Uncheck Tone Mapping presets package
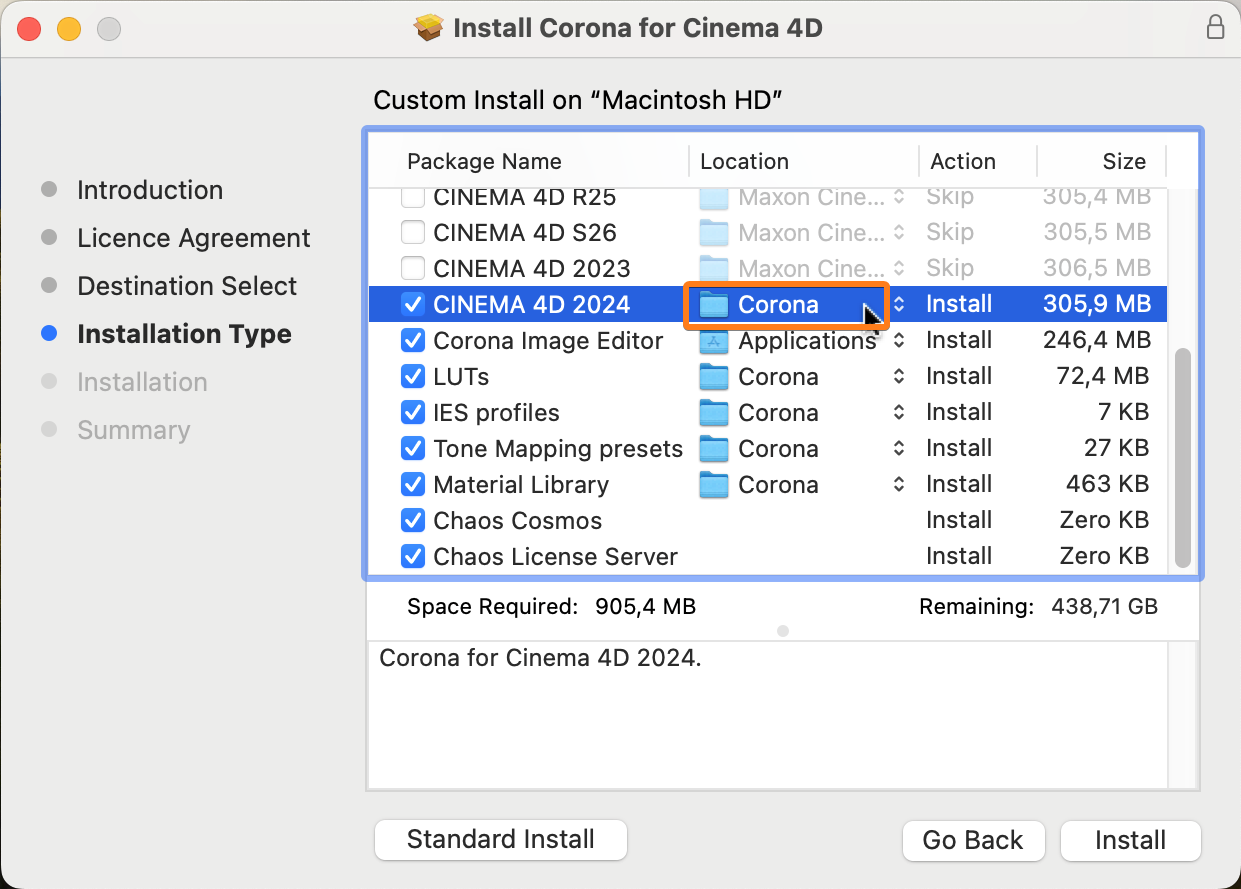 tap(412, 449)
